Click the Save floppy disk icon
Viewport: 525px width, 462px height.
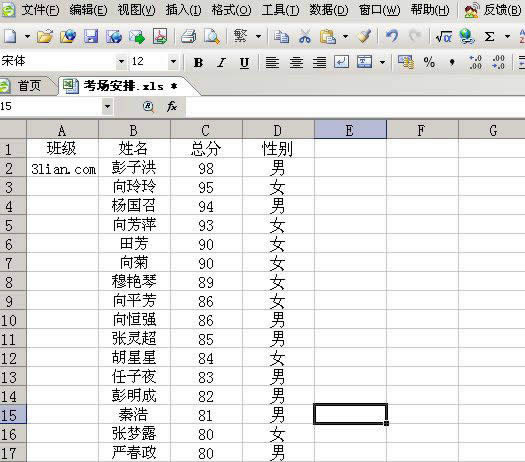click(x=91, y=36)
